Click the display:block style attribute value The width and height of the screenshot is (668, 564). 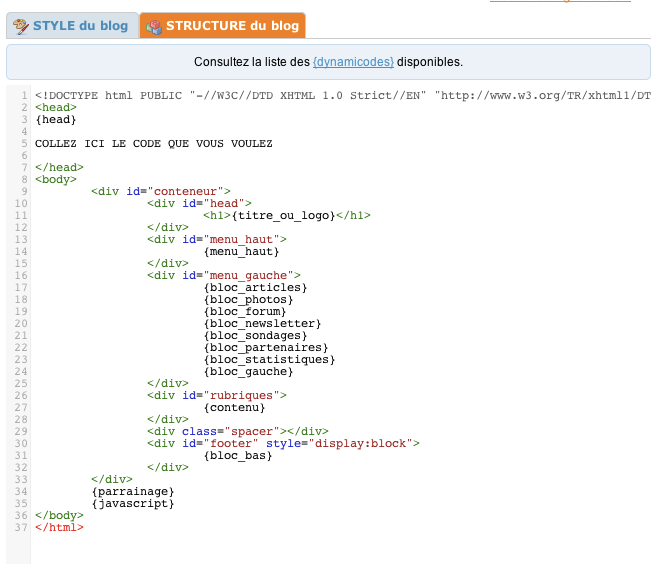click(x=360, y=443)
